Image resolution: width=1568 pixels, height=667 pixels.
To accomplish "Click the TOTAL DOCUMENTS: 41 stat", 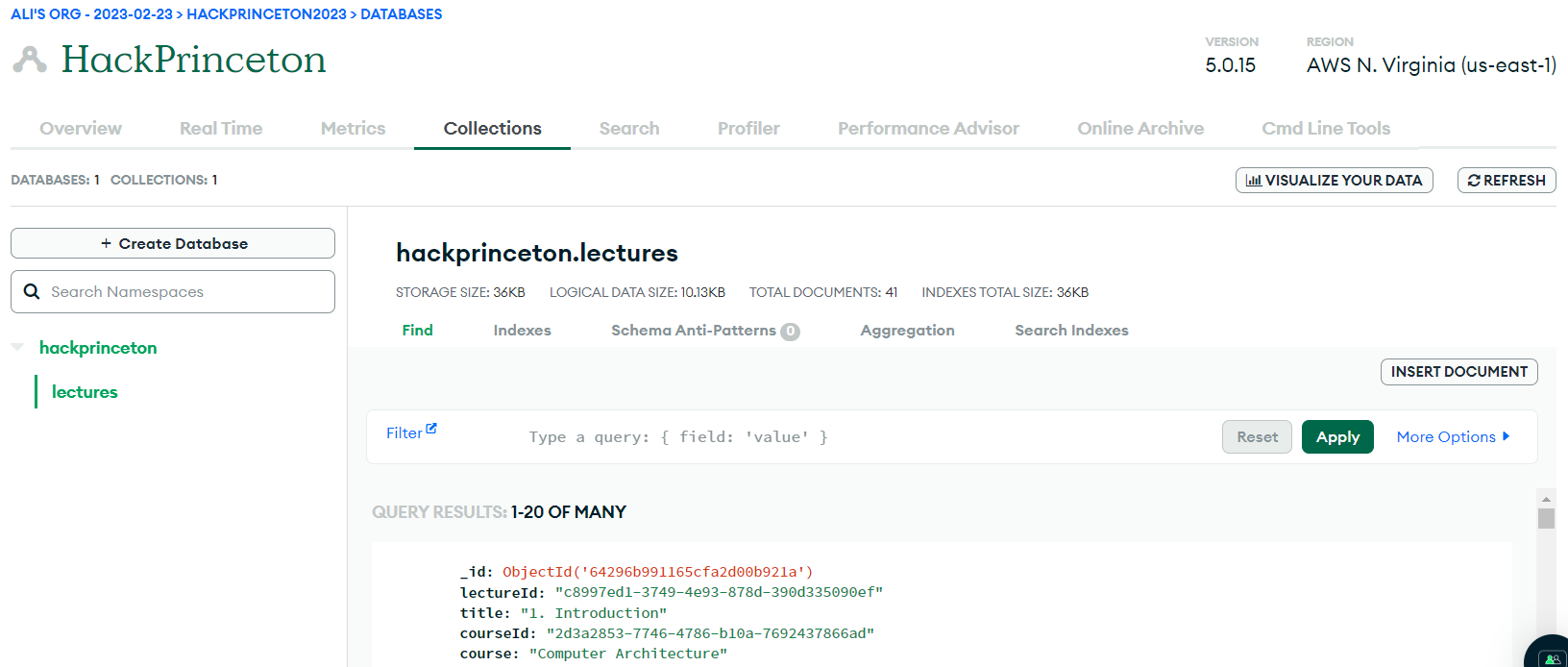I will pyautogui.click(x=823, y=292).
